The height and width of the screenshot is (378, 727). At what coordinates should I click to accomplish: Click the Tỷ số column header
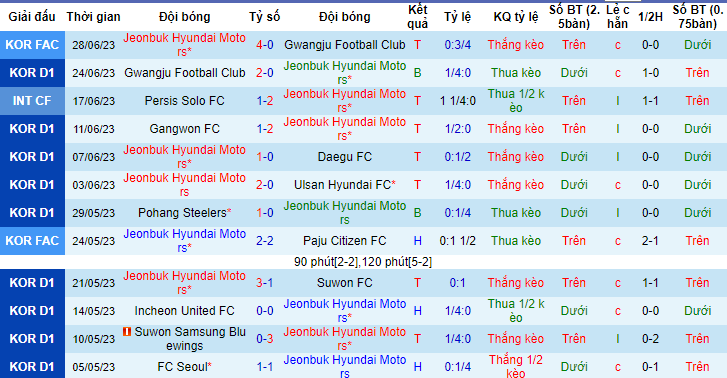pyautogui.click(x=265, y=17)
